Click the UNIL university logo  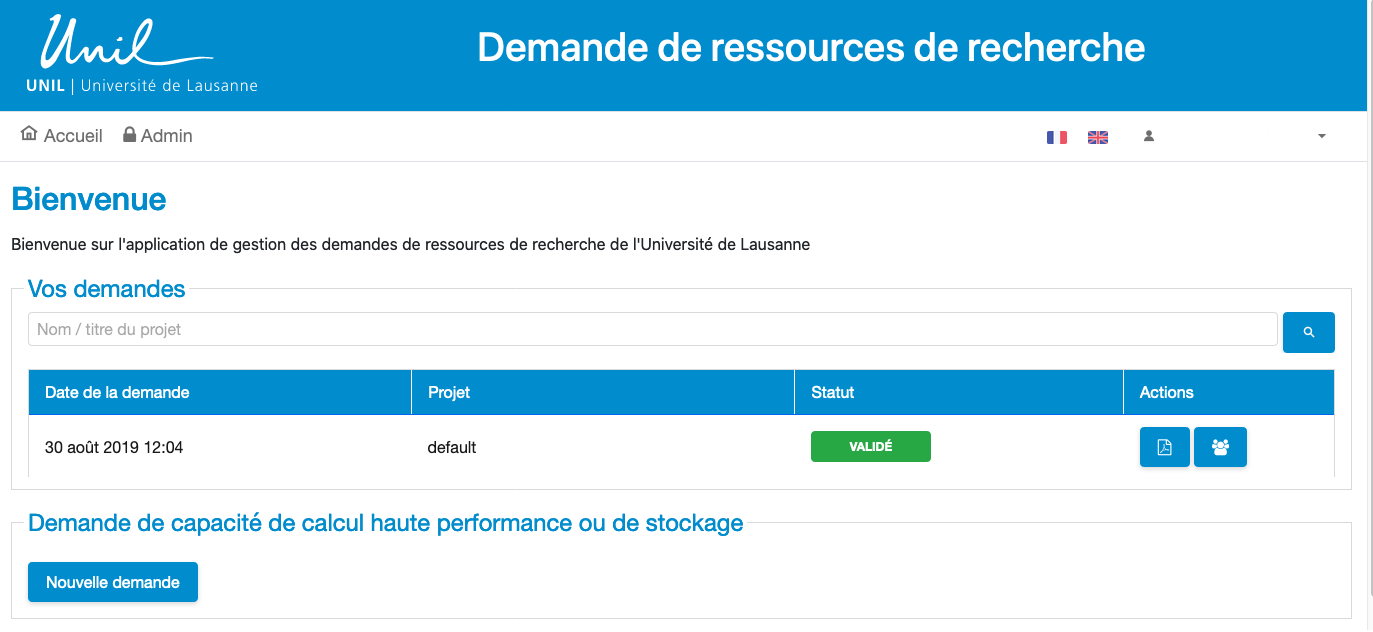[140, 57]
